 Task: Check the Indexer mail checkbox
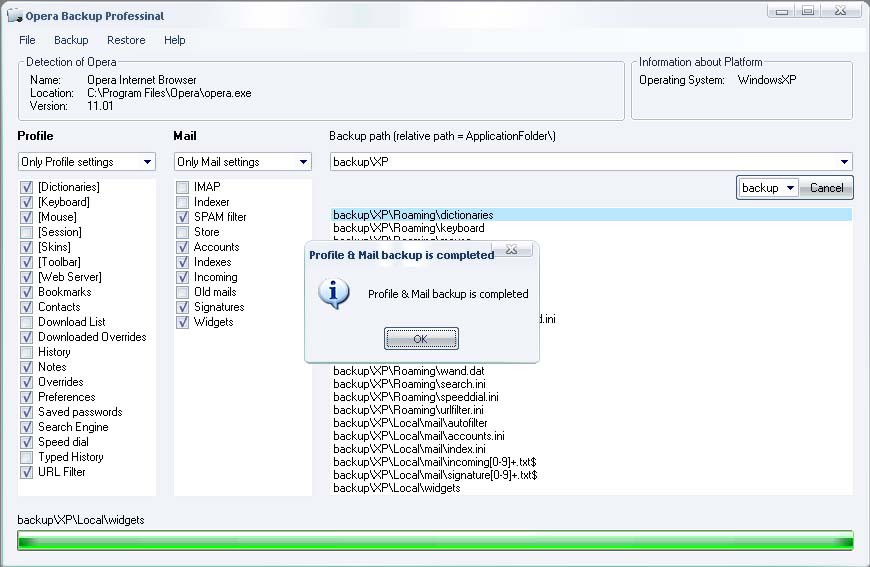tap(183, 202)
